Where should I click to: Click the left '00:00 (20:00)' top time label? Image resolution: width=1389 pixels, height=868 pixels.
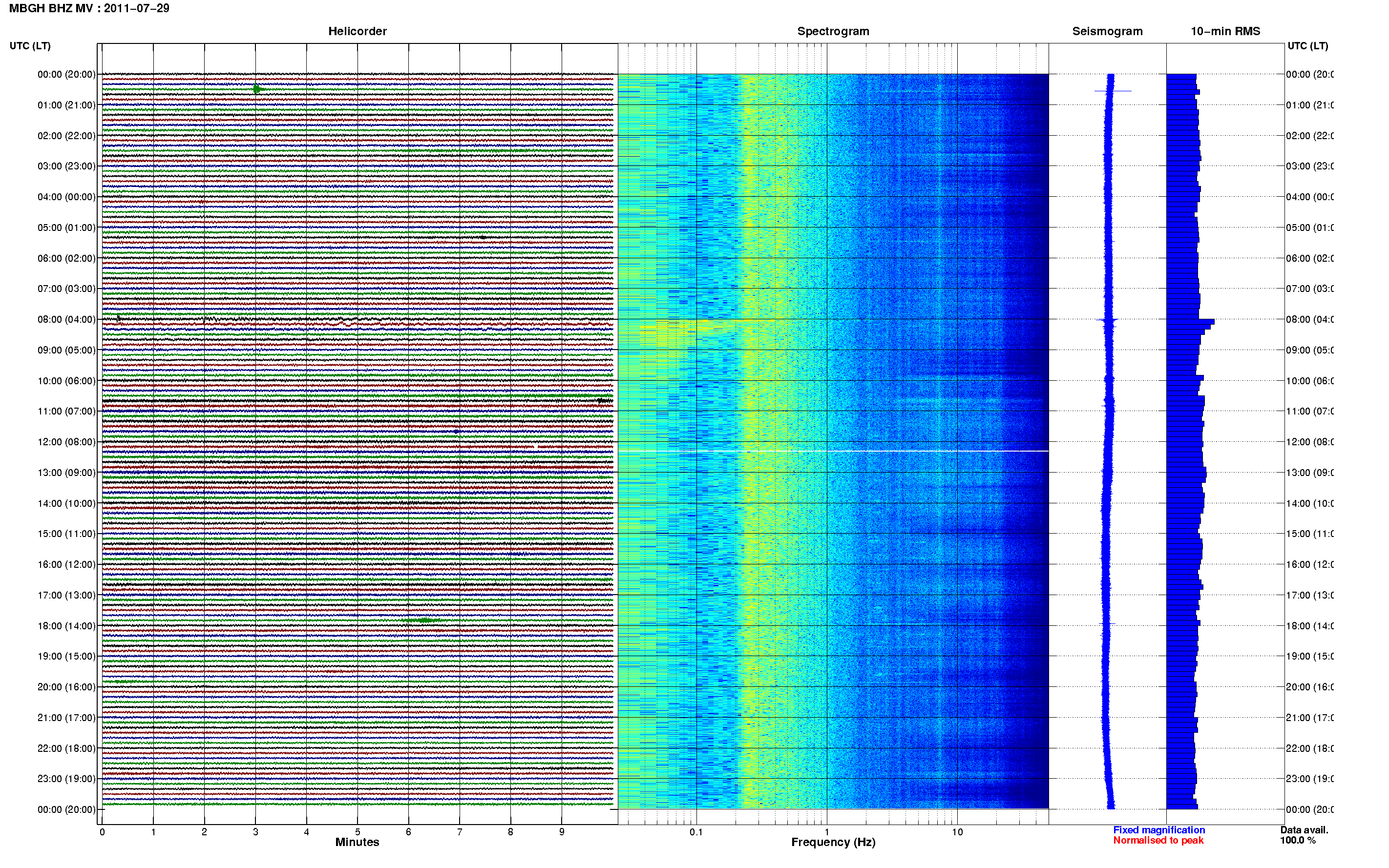click(66, 74)
